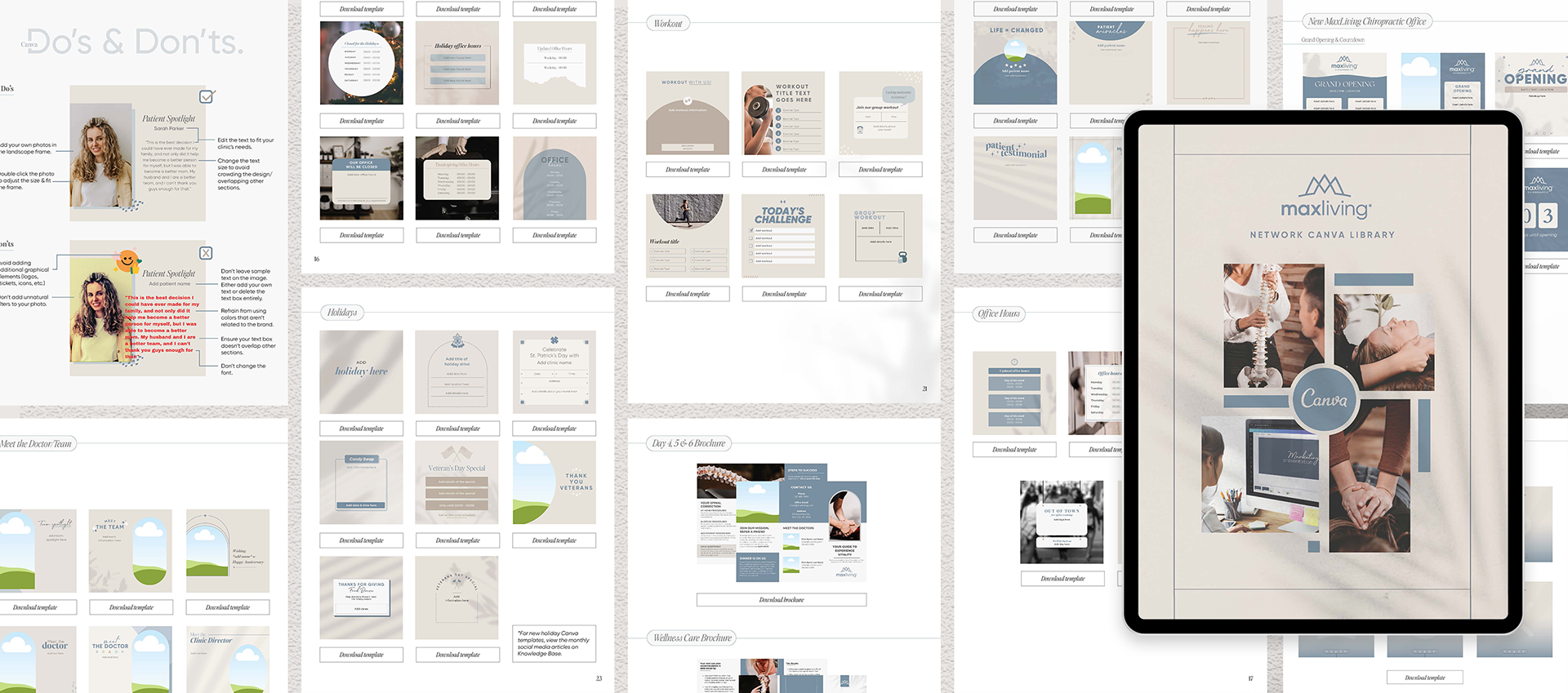This screenshot has height=693, width=1568.
Task: Download template under the runner Workout title card
Action: click(688, 294)
